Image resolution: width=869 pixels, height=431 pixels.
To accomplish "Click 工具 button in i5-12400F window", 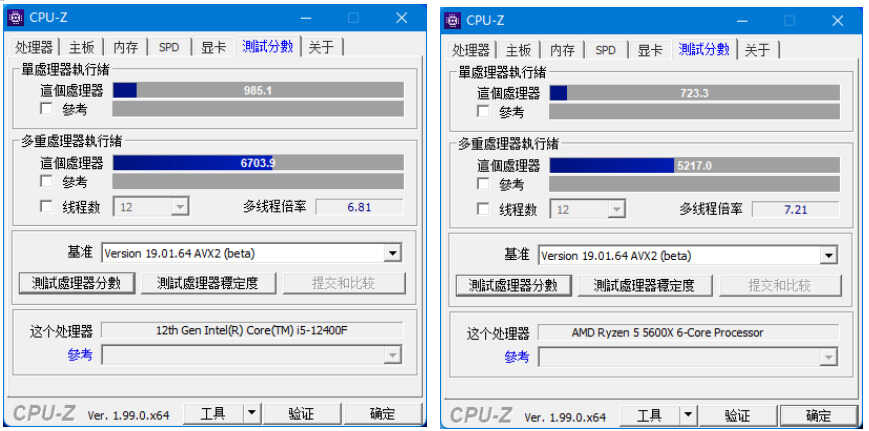I will click(213, 413).
